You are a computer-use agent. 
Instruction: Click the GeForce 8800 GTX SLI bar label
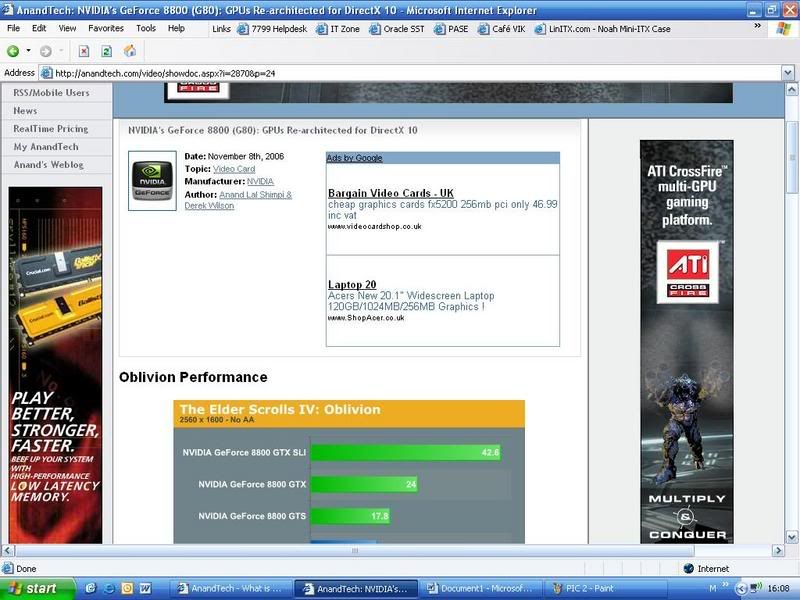(x=244, y=453)
